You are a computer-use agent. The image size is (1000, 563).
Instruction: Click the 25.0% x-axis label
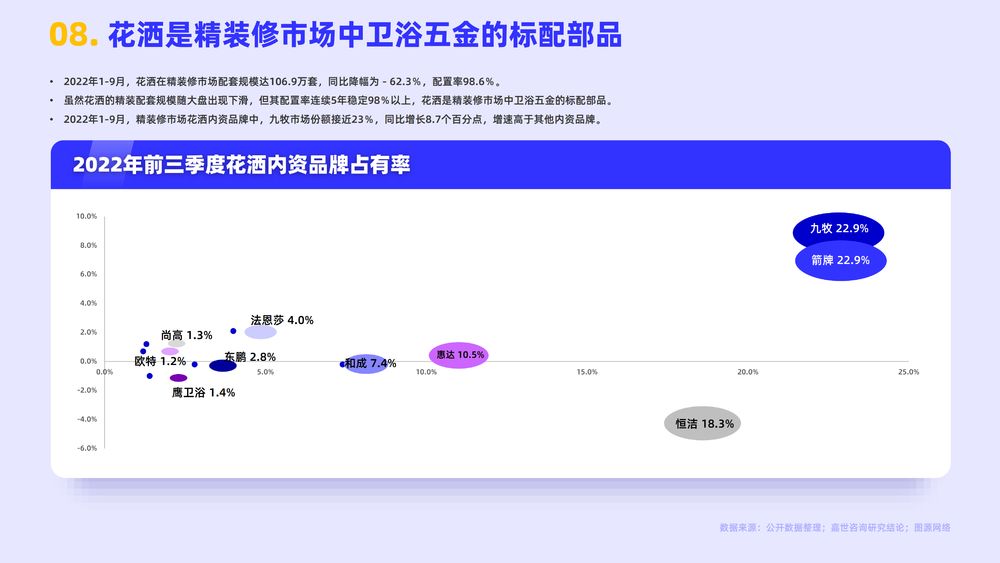(x=909, y=372)
